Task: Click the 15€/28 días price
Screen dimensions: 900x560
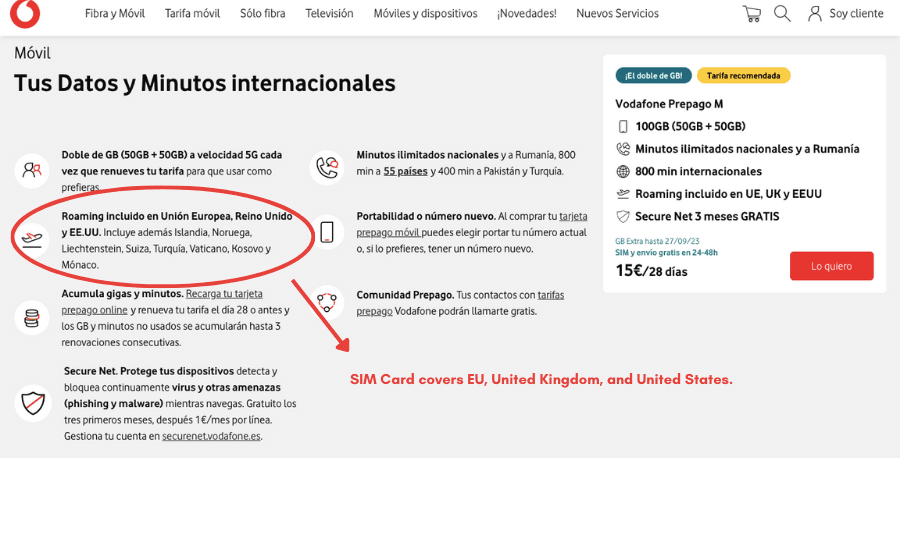Action: [651, 271]
